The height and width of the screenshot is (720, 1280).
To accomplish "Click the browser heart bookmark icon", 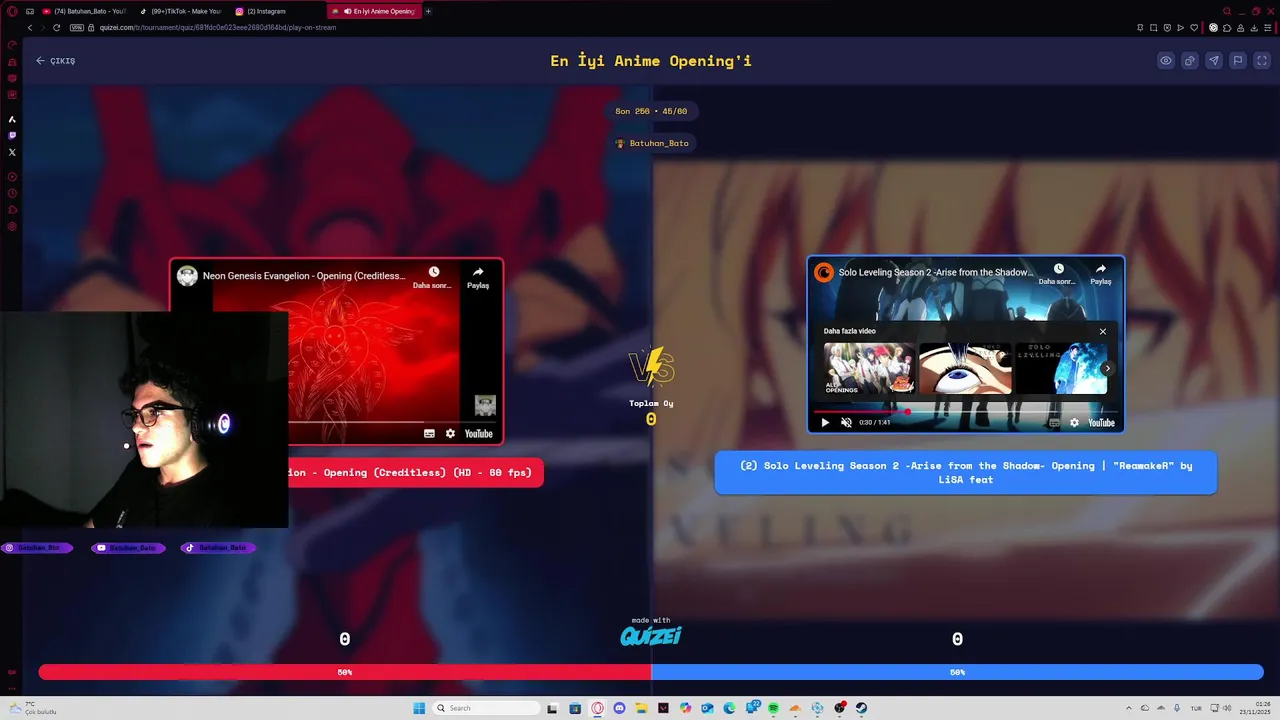I will point(1194,27).
